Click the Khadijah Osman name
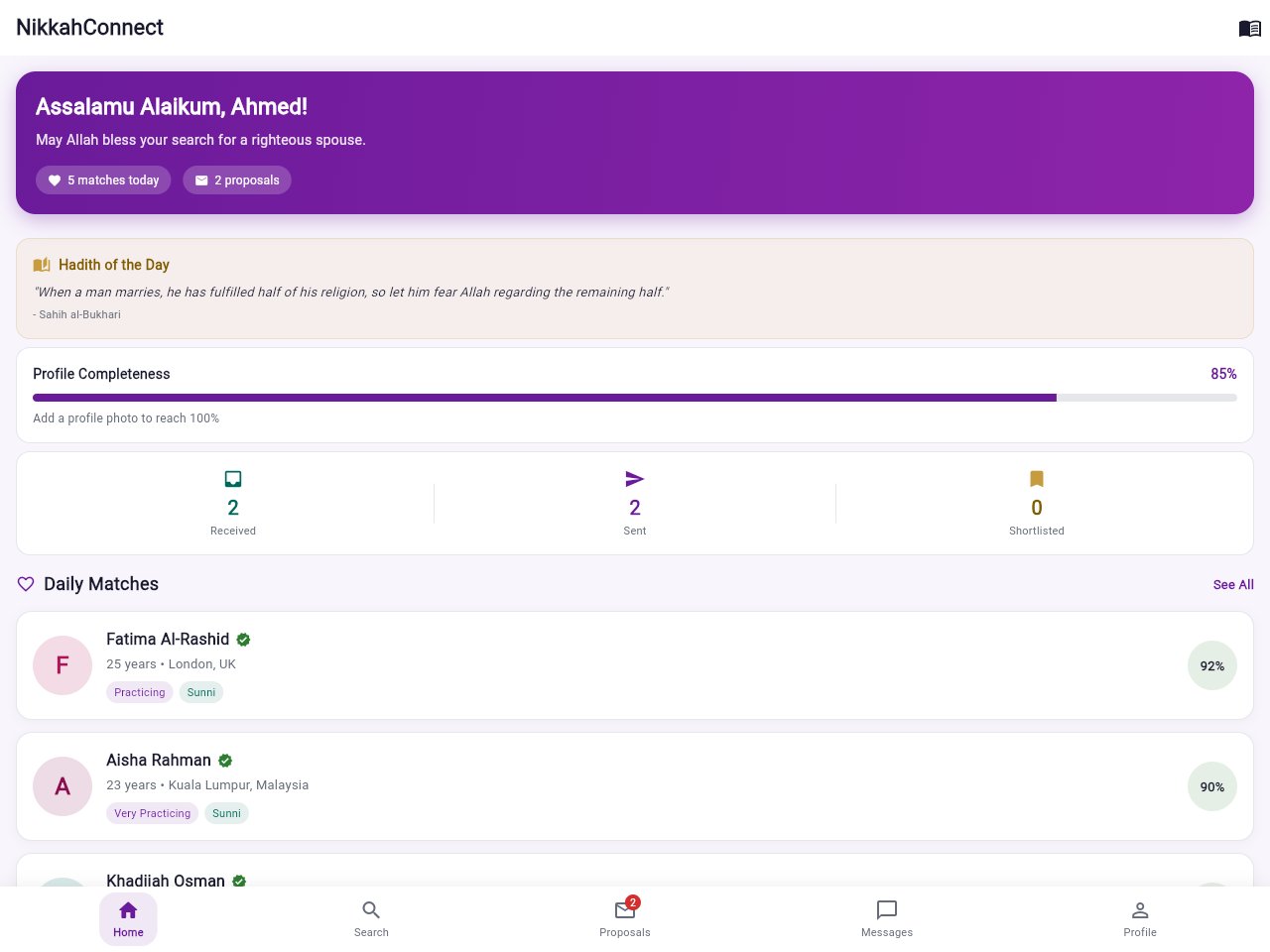The width and height of the screenshot is (1270, 952). click(x=166, y=880)
